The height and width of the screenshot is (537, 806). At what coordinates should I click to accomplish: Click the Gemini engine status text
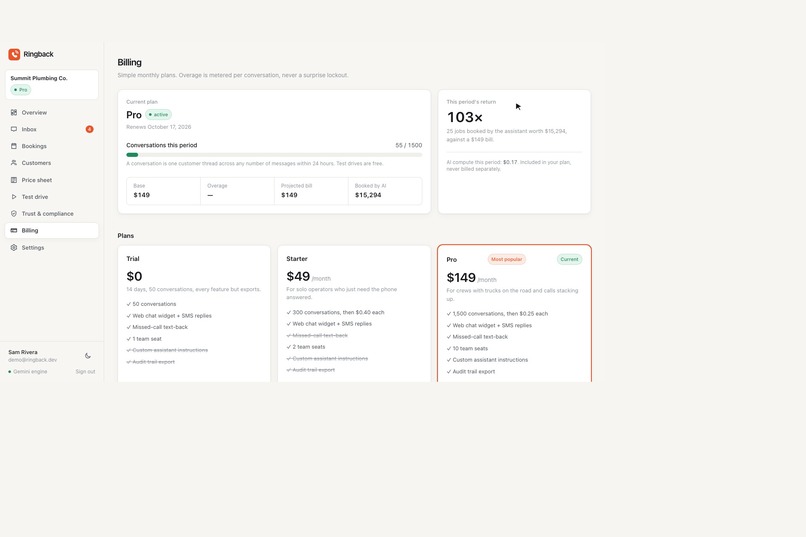30,372
